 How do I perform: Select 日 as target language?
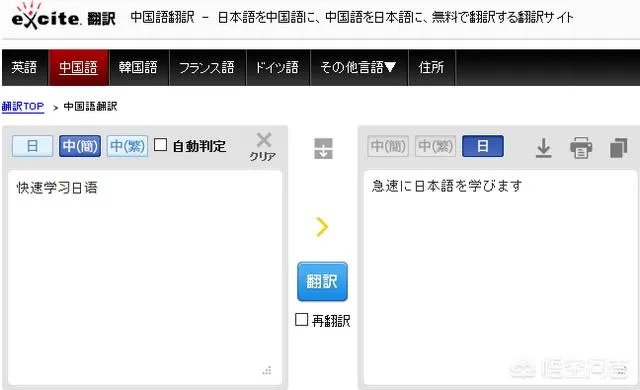point(483,146)
